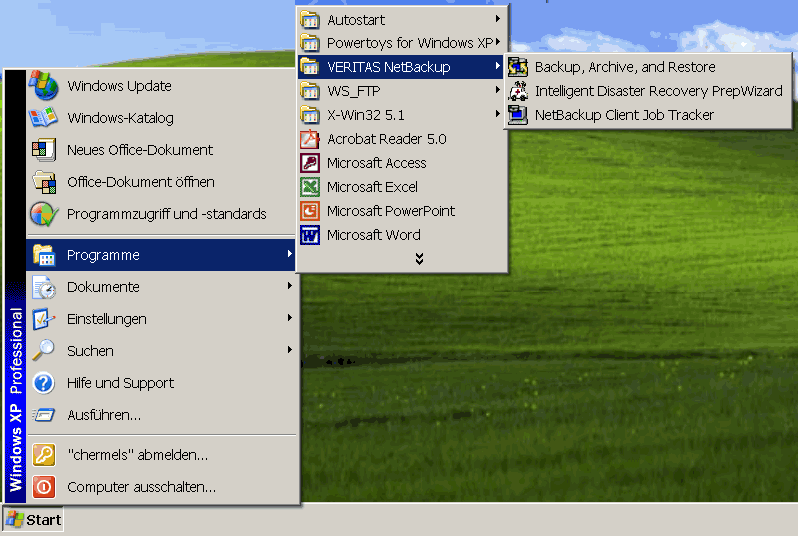Click the VERITAS NetBackup folder icon

309,67
